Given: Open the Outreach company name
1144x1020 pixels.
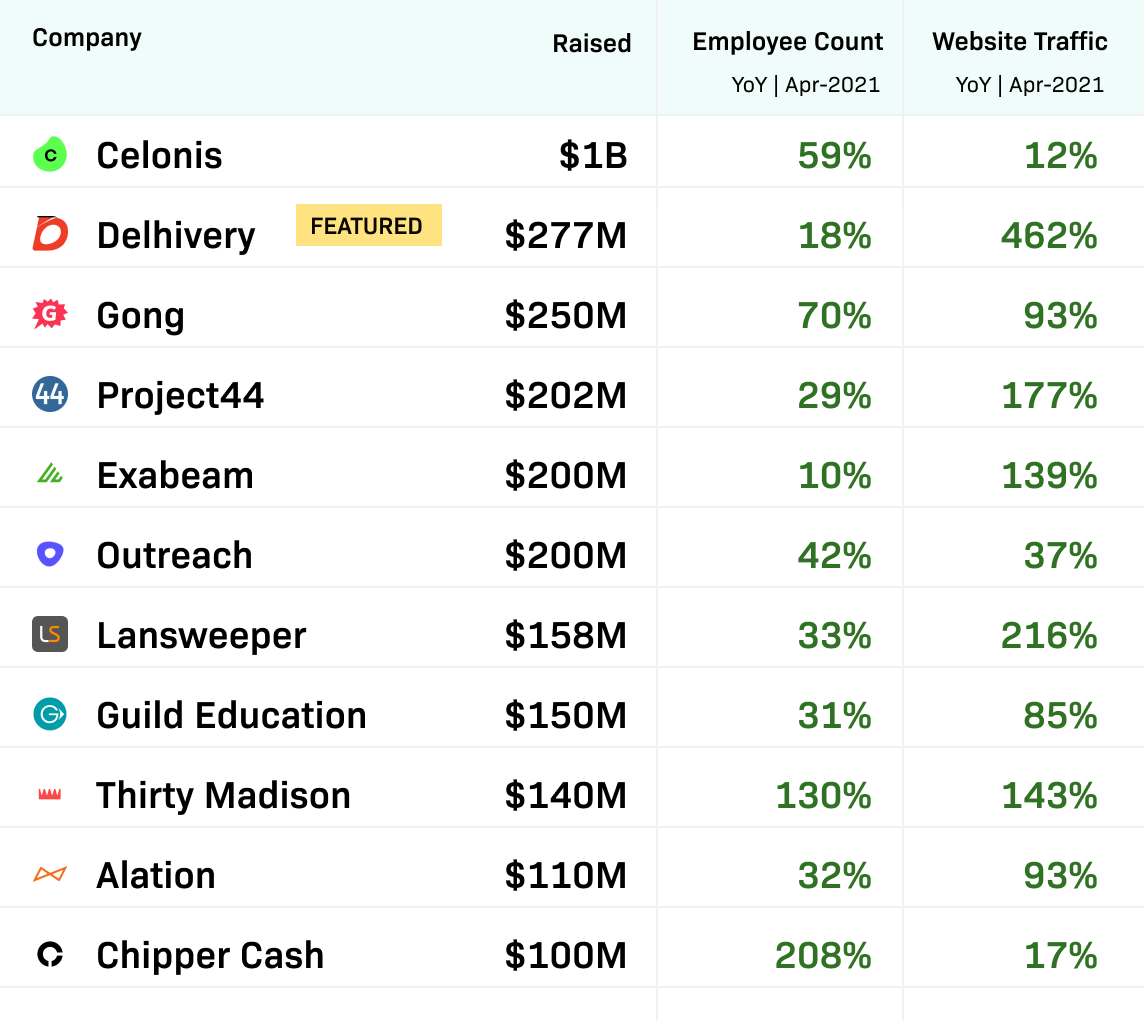Looking at the screenshot, I should 174,555.
